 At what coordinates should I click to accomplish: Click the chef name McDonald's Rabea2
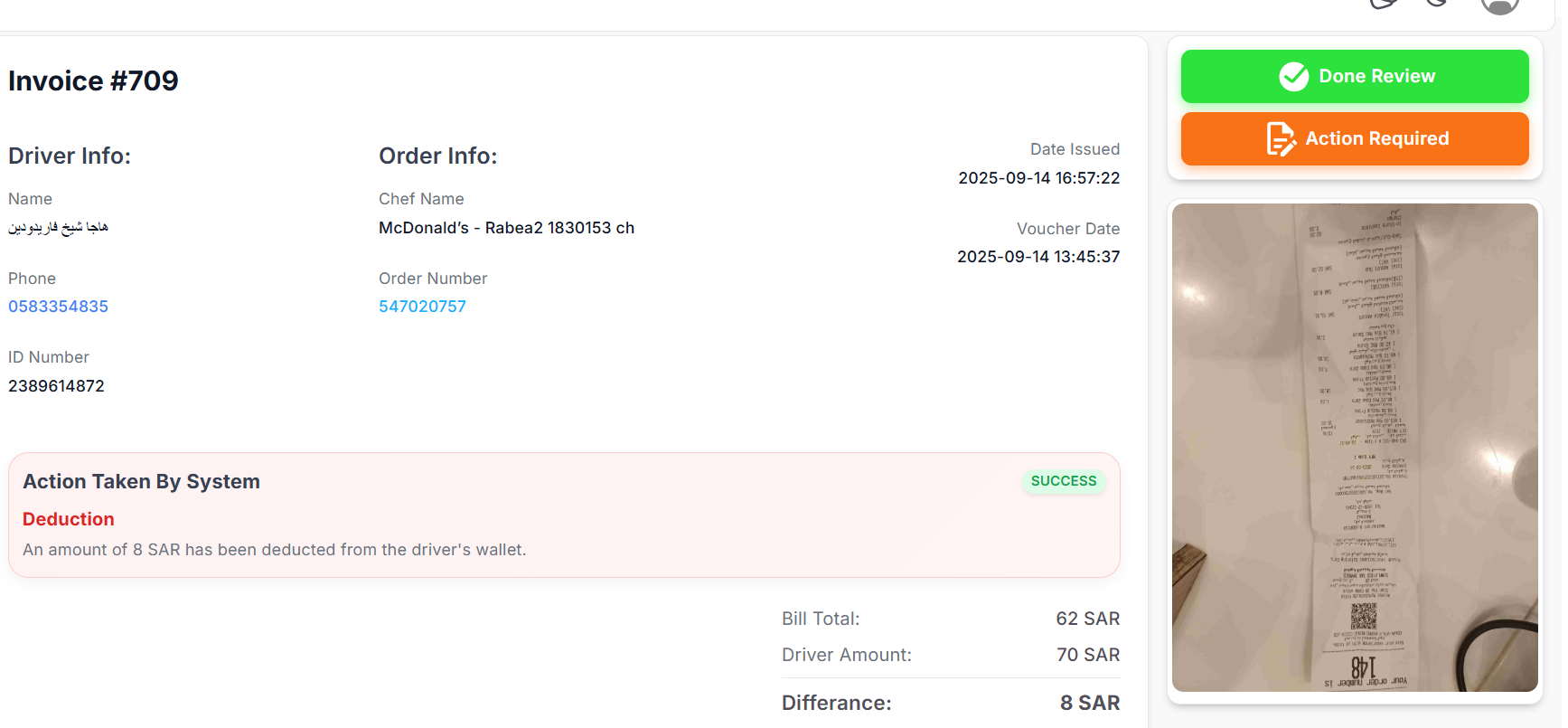coord(506,228)
